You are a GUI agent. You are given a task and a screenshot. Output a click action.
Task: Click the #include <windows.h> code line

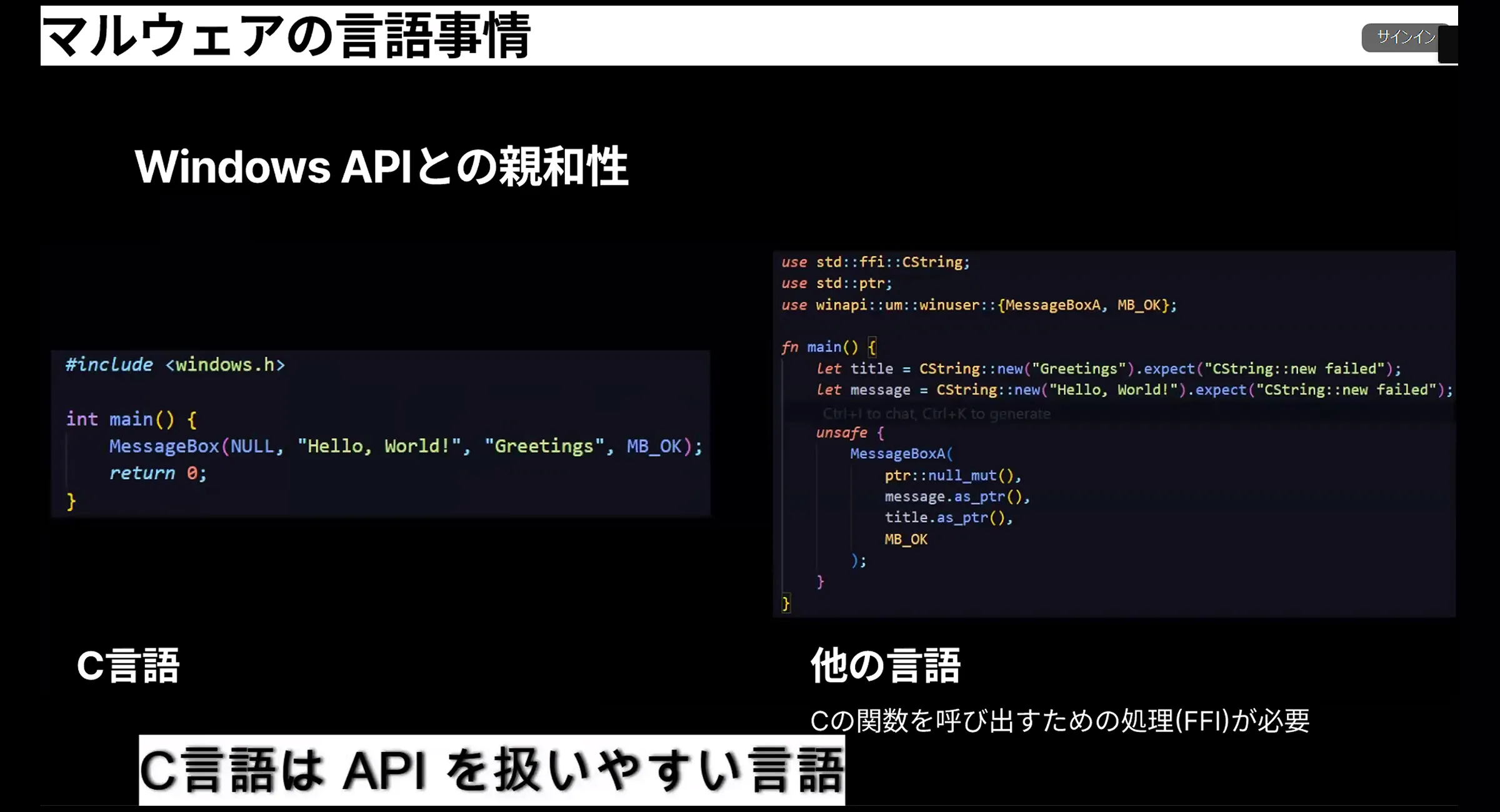pos(175,365)
